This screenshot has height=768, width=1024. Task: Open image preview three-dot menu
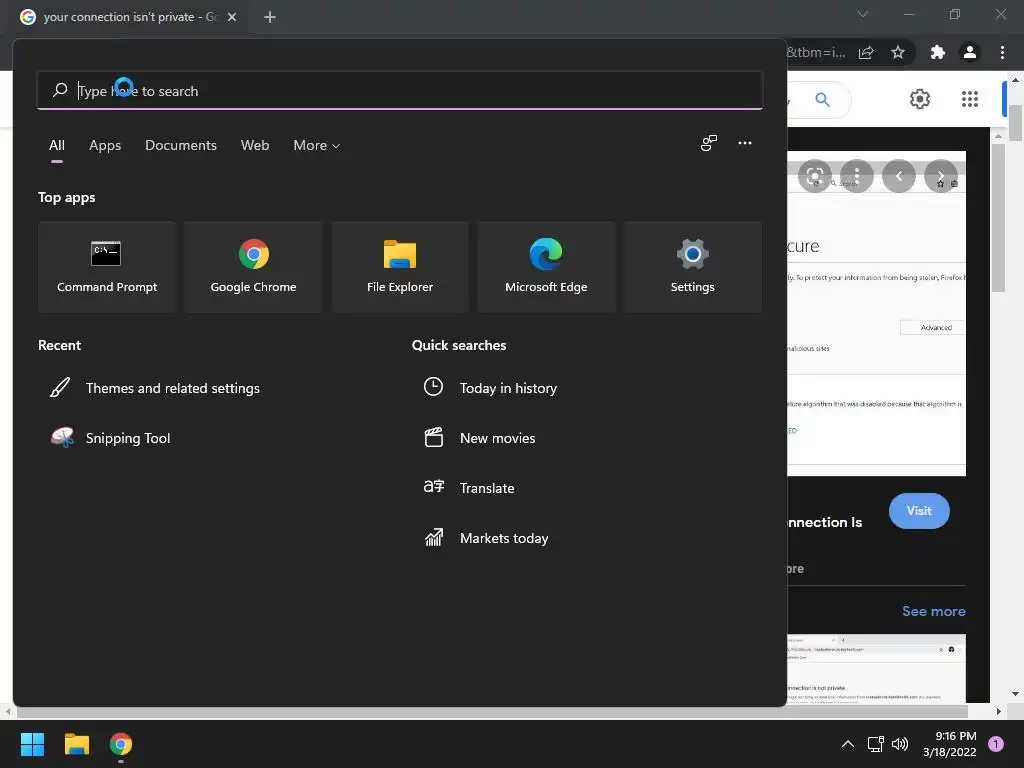click(x=857, y=176)
